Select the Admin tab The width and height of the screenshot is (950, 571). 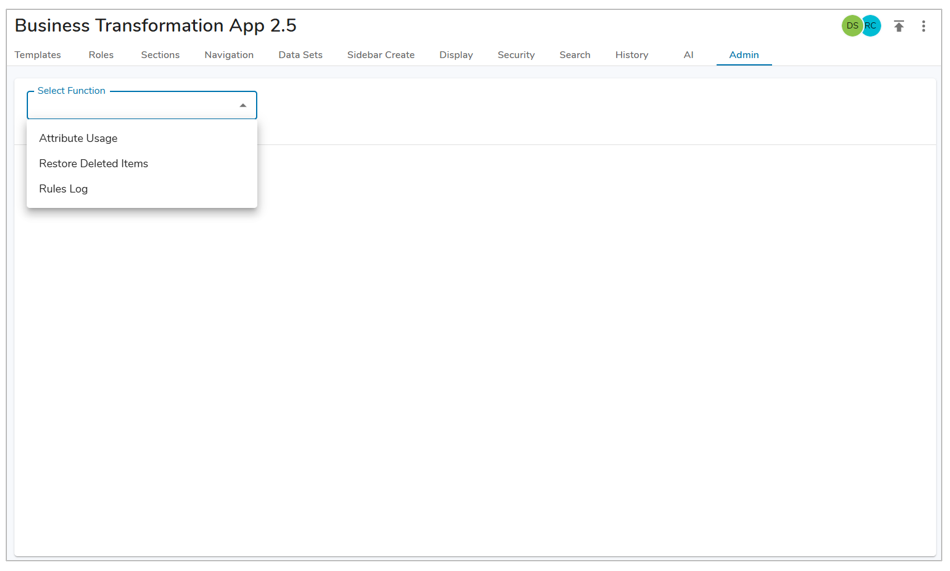point(744,55)
